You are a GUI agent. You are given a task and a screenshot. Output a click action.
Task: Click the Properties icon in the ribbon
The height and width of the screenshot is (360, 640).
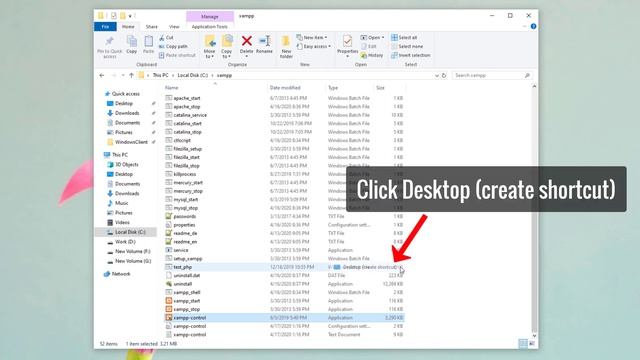347,41
